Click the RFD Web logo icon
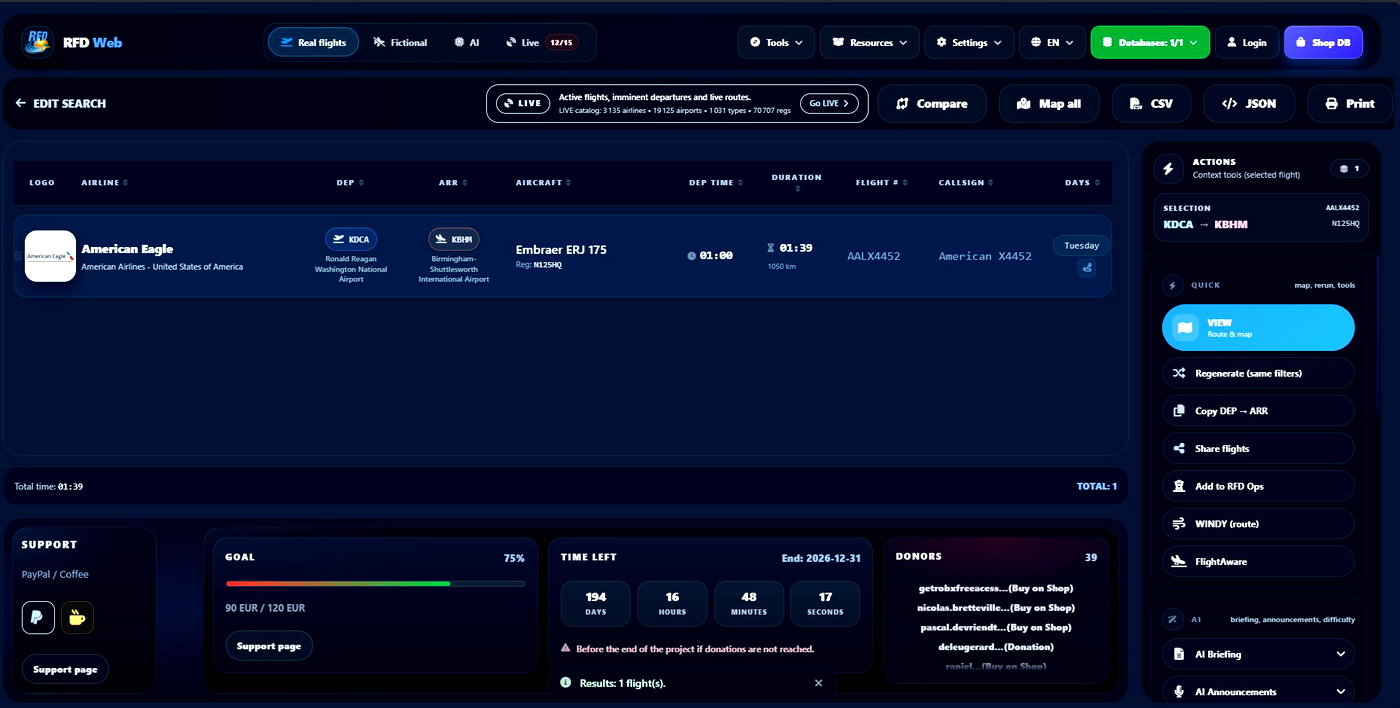 (x=38, y=42)
